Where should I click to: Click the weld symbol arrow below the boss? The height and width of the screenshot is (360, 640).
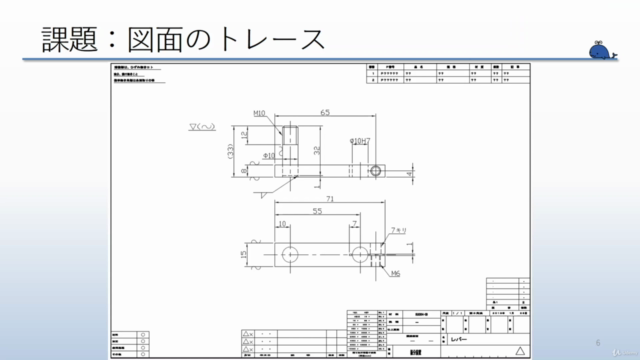click(276, 187)
